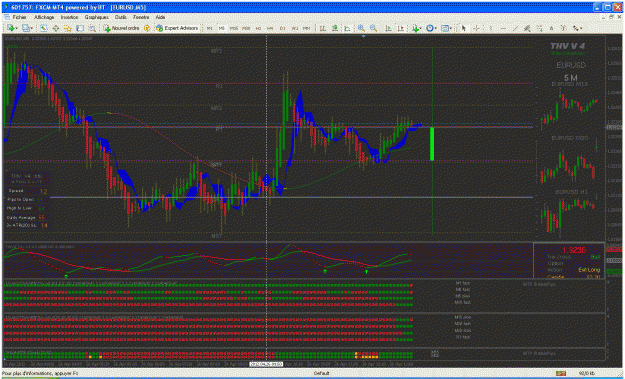
Task: Switch timeframe to H1
Action: (258, 28)
